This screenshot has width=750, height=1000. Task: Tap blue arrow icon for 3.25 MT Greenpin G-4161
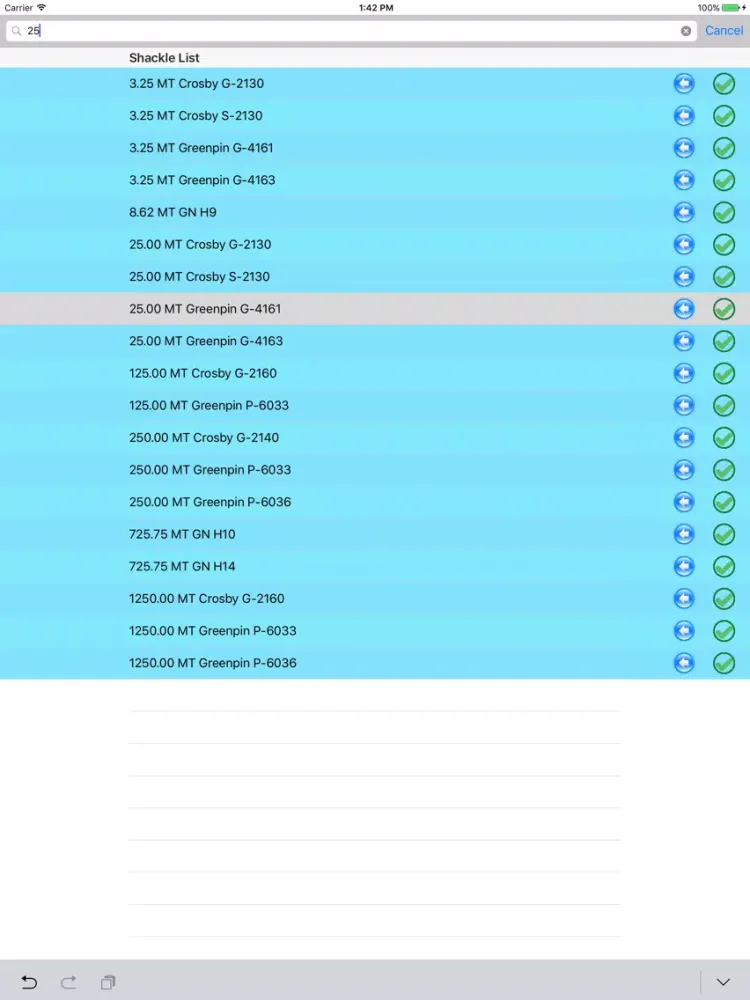(x=684, y=148)
